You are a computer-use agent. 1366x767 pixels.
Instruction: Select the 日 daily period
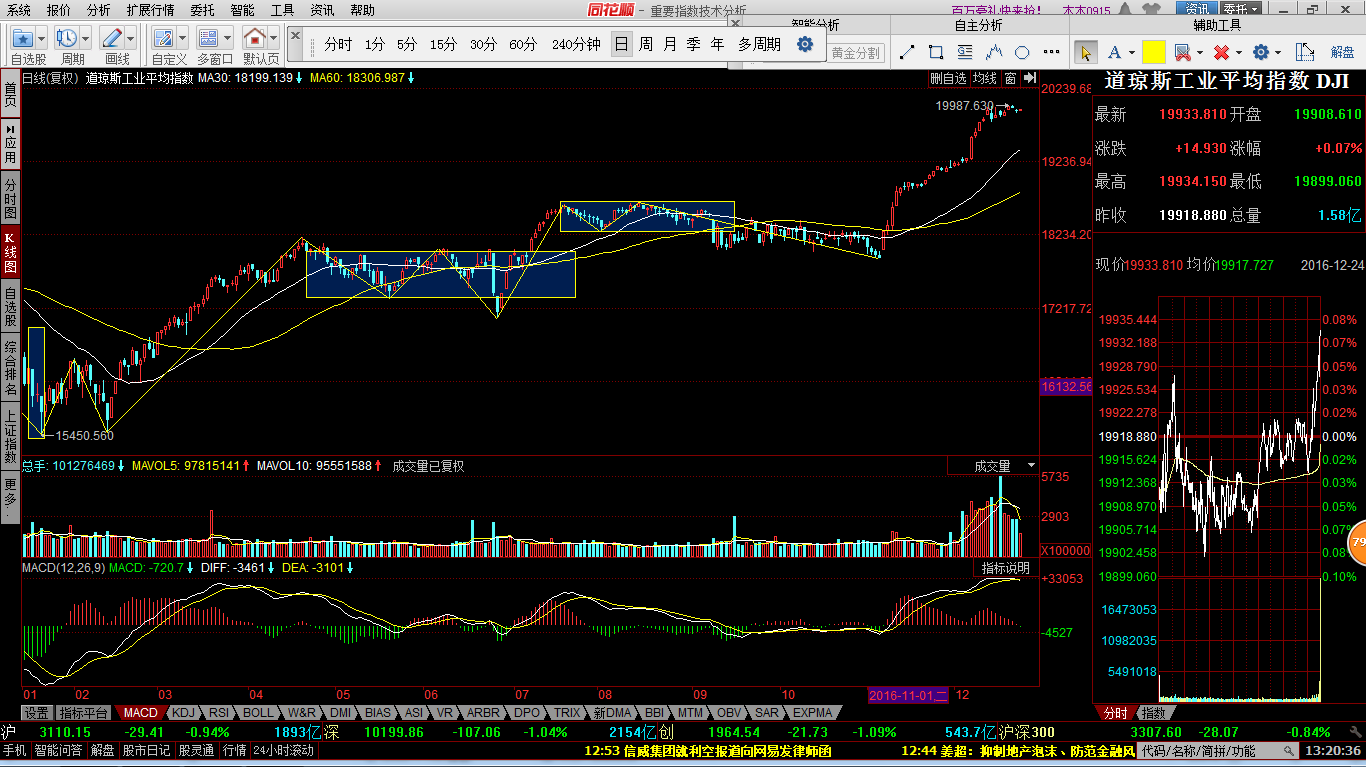pos(621,44)
